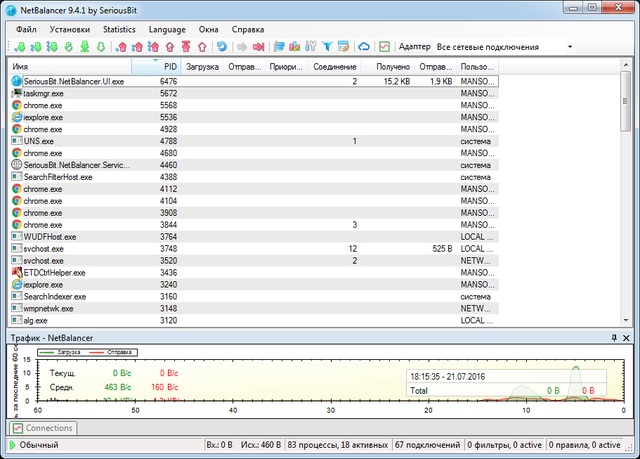Click the first red upload arrow icon

click(123, 47)
